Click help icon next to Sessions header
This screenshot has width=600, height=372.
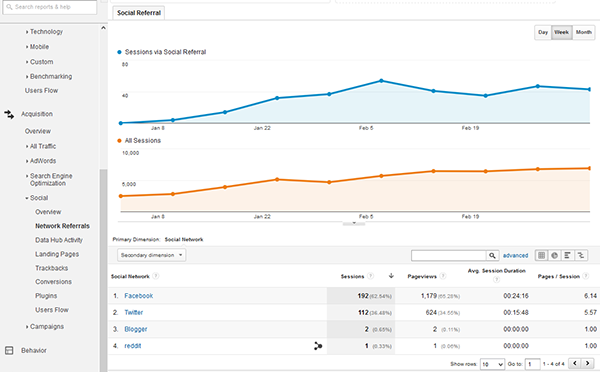click(370, 276)
